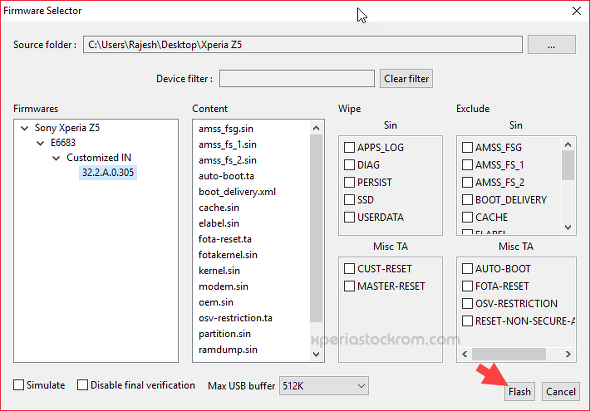Viewport: 590px width, 411px height.
Task: Check AMSS_FS_2 in Exclude Sin
Action: [x=467, y=182]
